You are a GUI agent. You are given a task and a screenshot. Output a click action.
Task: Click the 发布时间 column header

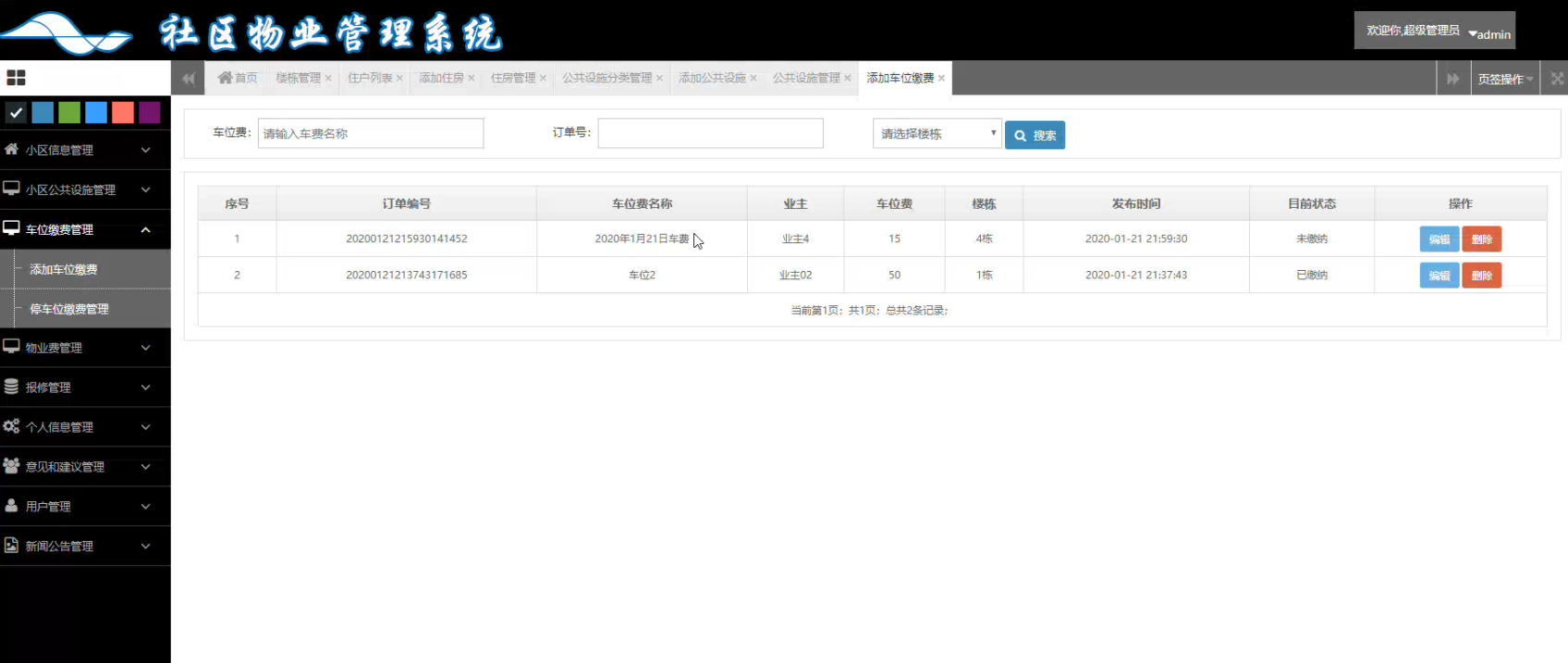pos(1136,203)
